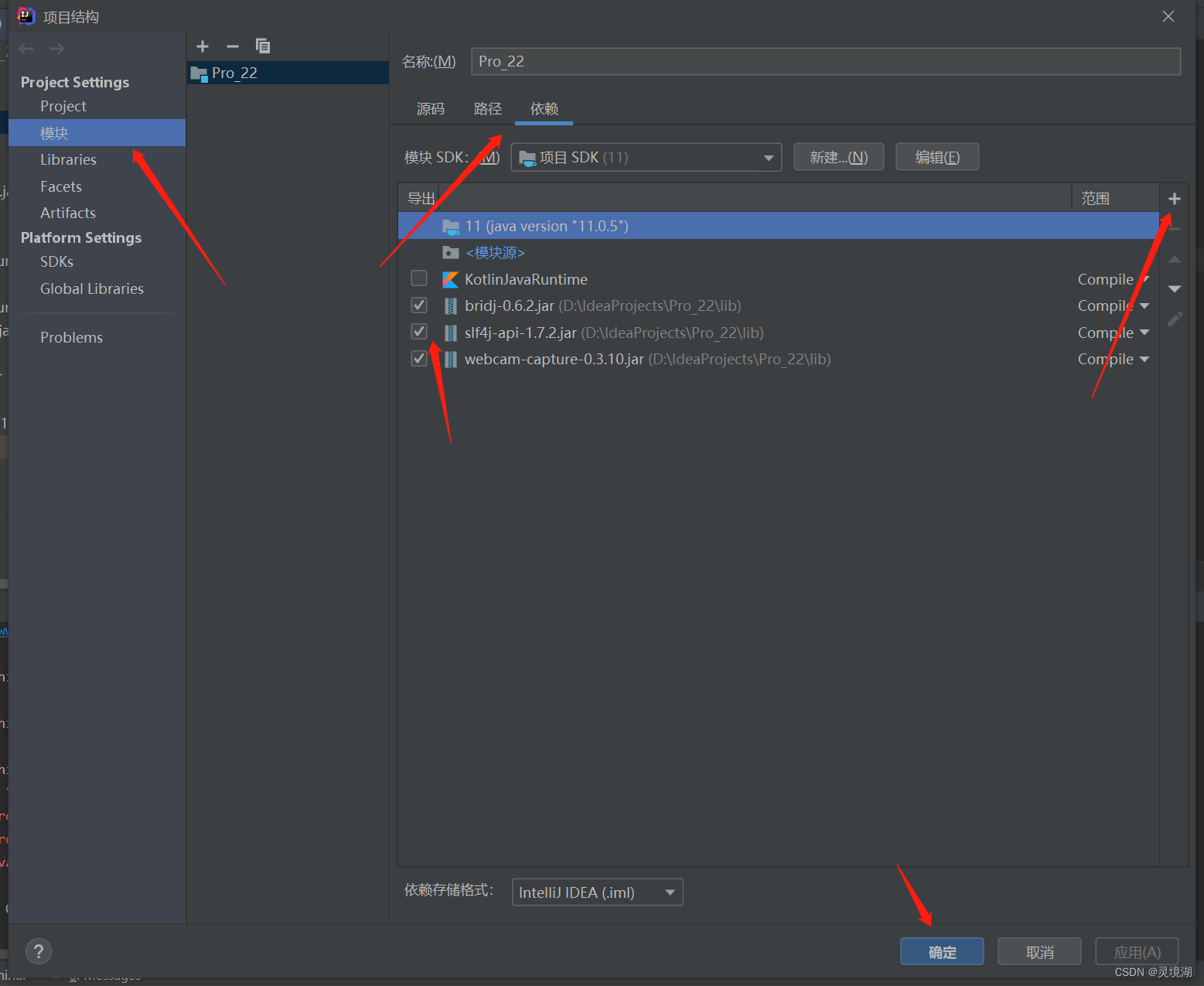Click the module name input field
Image resolution: width=1204 pixels, height=986 pixels.
pos(826,61)
